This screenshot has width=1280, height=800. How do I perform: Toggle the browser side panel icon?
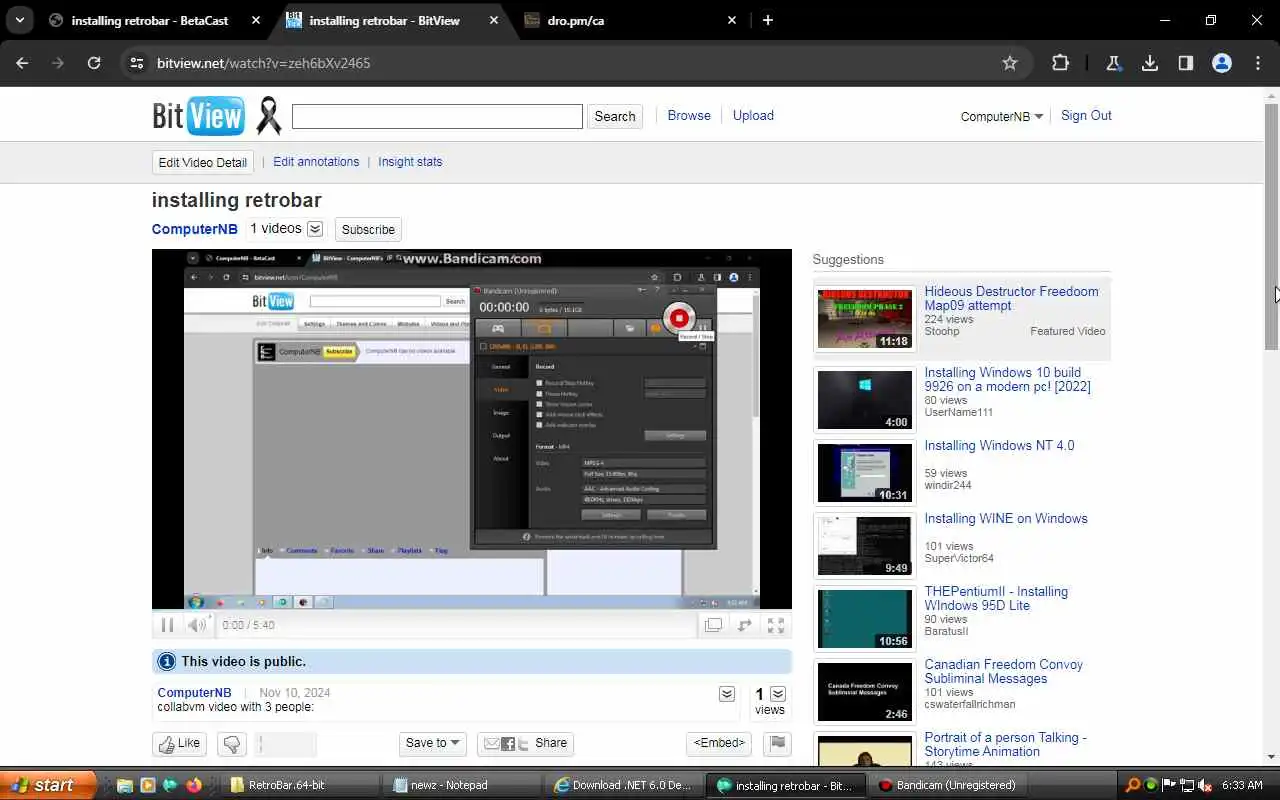pyautogui.click(x=1186, y=63)
